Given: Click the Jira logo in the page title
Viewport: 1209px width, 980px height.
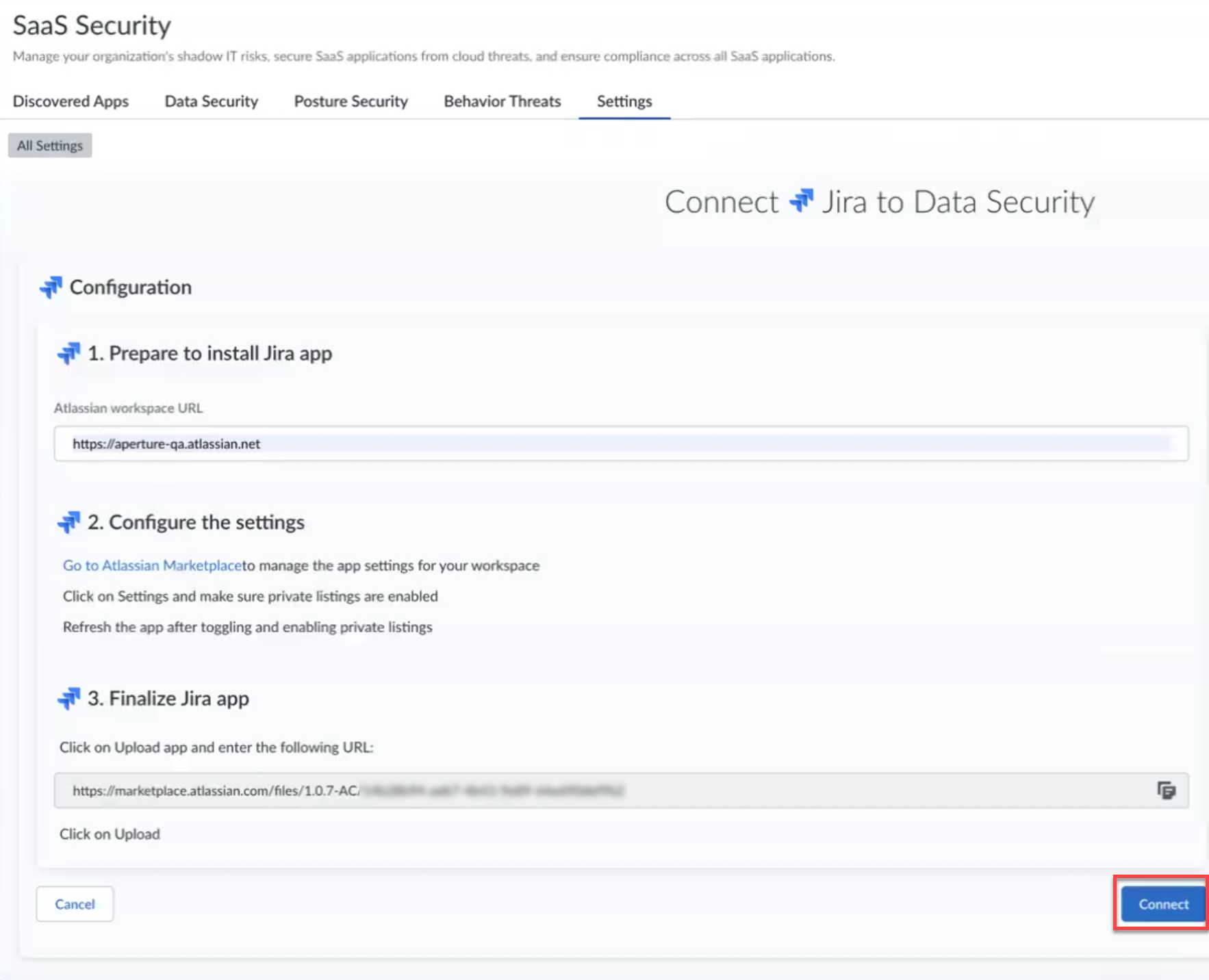Looking at the screenshot, I should pyautogui.click(x=801, y=201).
